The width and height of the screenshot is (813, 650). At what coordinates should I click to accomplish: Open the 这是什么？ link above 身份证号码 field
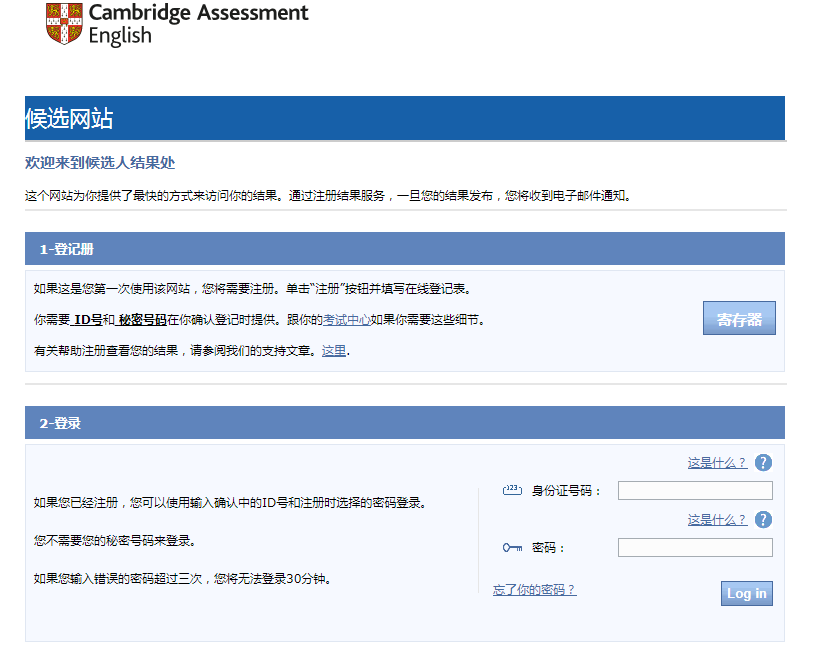click(x=717, y=462)
